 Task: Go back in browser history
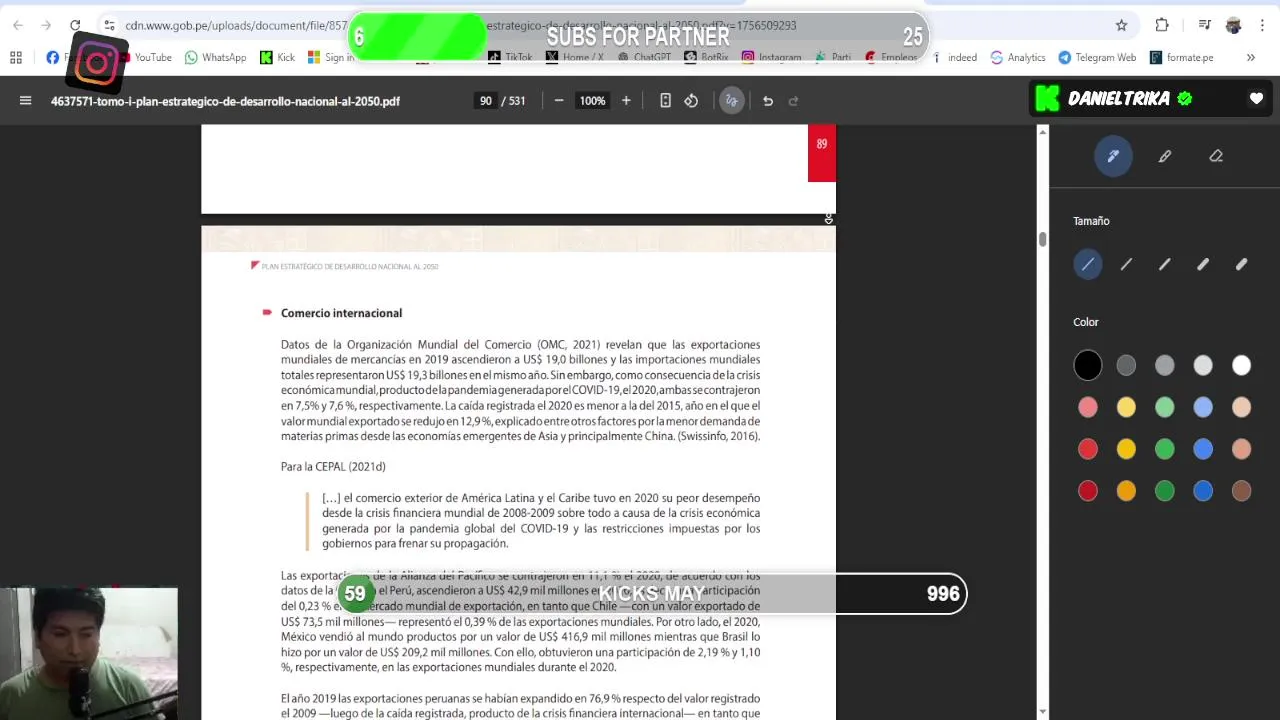pyautogui.click(x=18, y=25)
